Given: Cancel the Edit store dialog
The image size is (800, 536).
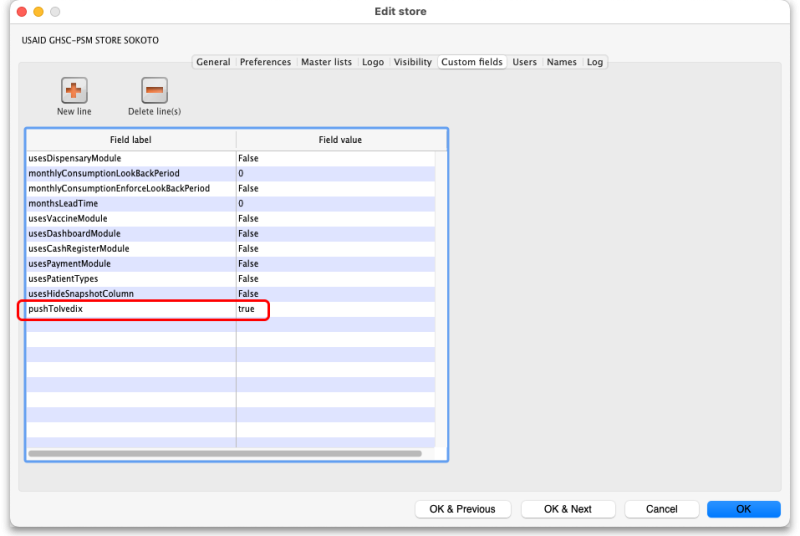Looking at the screenshot, I should coord(661,509).
